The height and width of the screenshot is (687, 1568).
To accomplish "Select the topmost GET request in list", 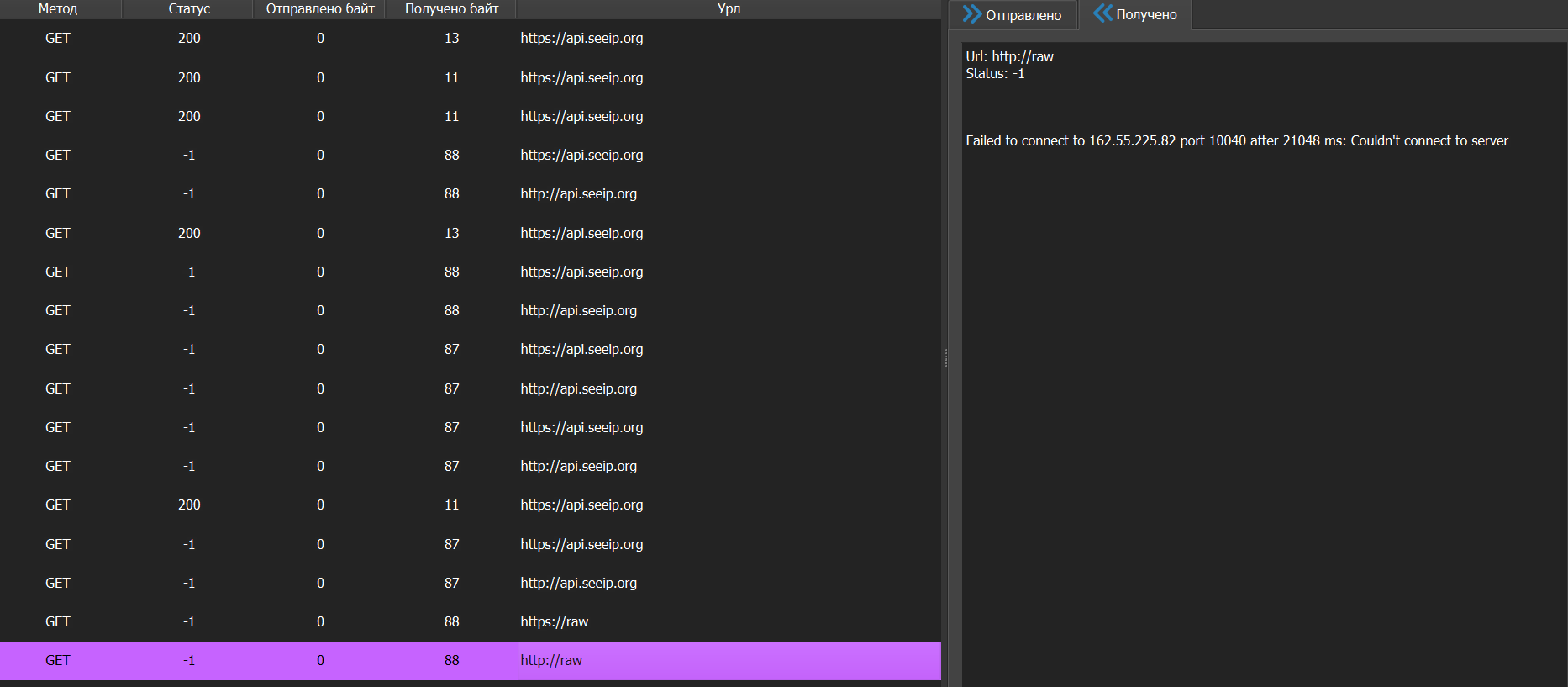I will (x=58, y=38).
